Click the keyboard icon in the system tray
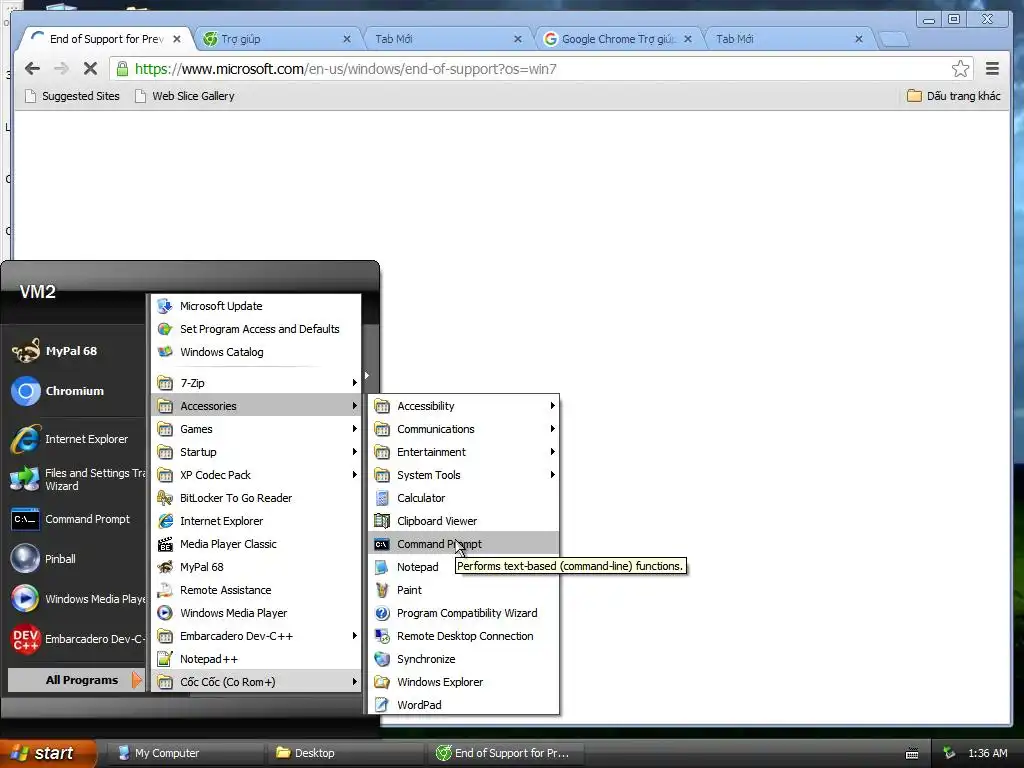The image size is (1024, 768). click(x=912, y=754)
